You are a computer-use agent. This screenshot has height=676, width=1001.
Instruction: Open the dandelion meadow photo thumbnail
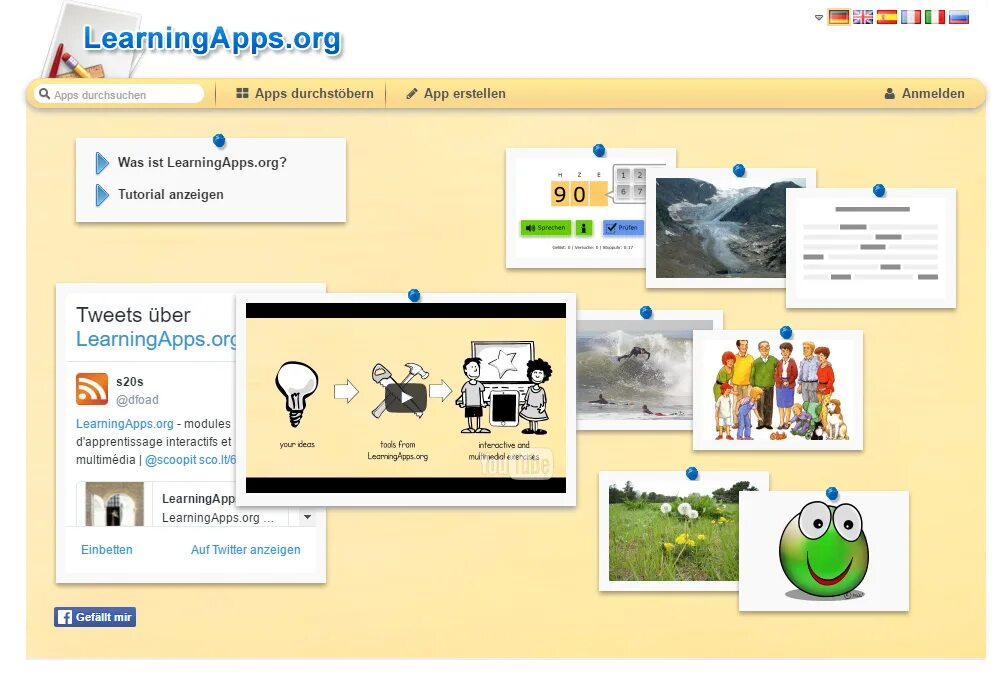click(668, 531)
